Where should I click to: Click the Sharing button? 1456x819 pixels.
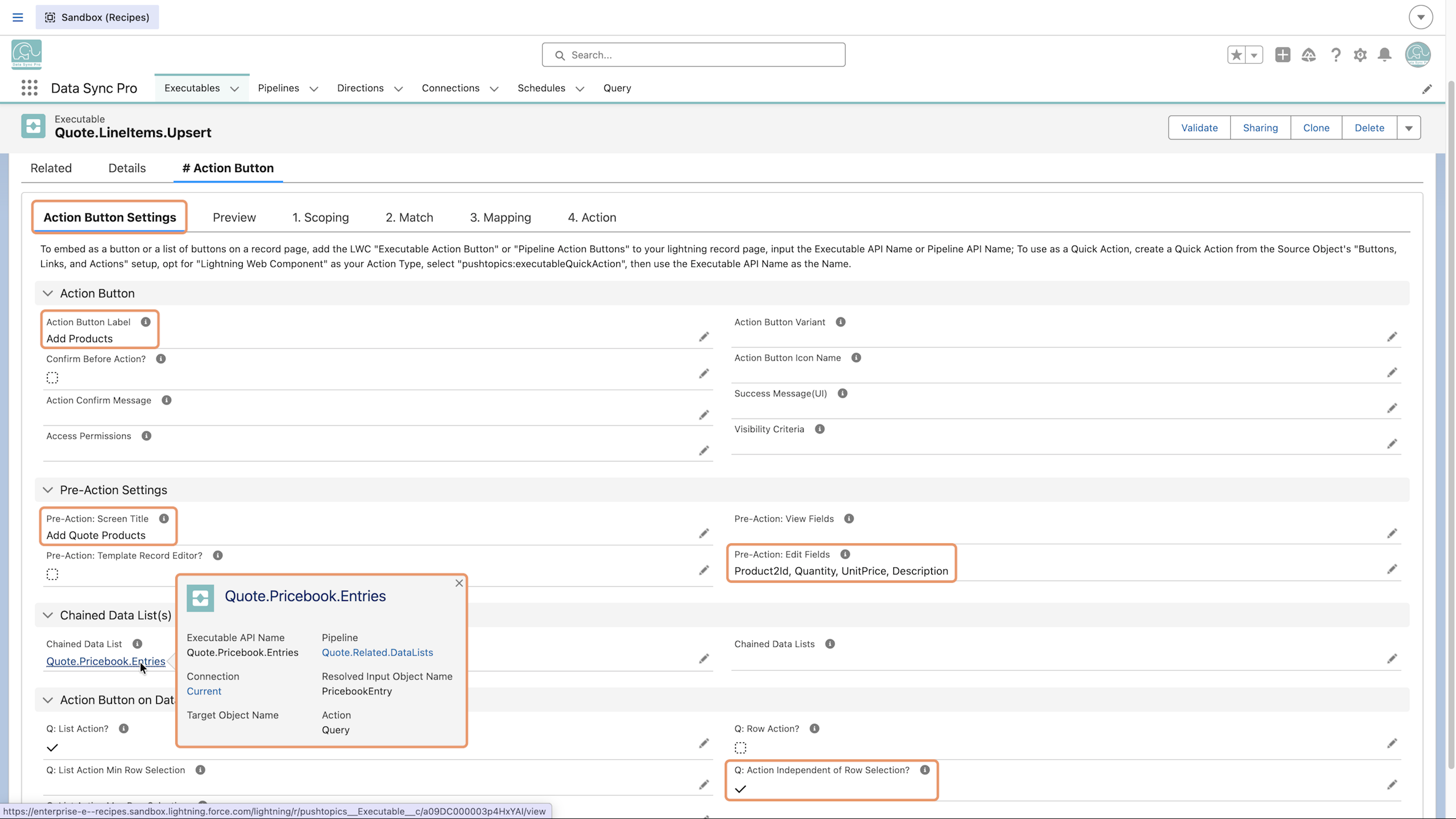pyautogui.click(x=1260, y=128)
